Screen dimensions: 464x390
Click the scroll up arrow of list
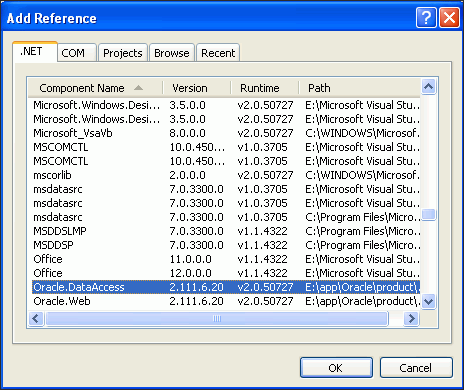tap(428, 87)
